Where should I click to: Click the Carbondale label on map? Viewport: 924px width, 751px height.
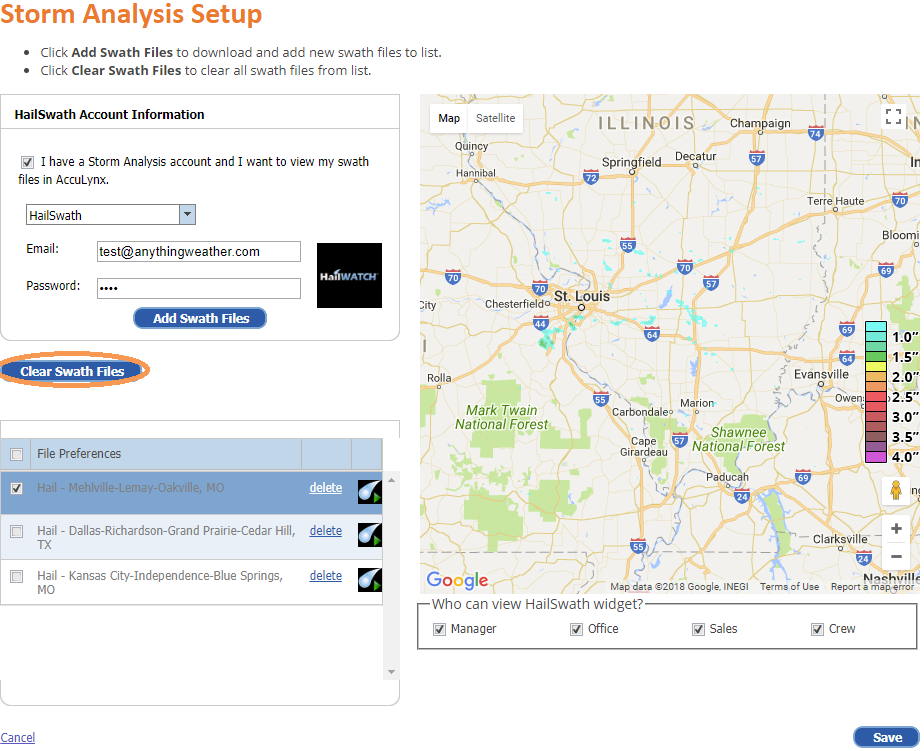pyautogui.click(x=641, y=412)
